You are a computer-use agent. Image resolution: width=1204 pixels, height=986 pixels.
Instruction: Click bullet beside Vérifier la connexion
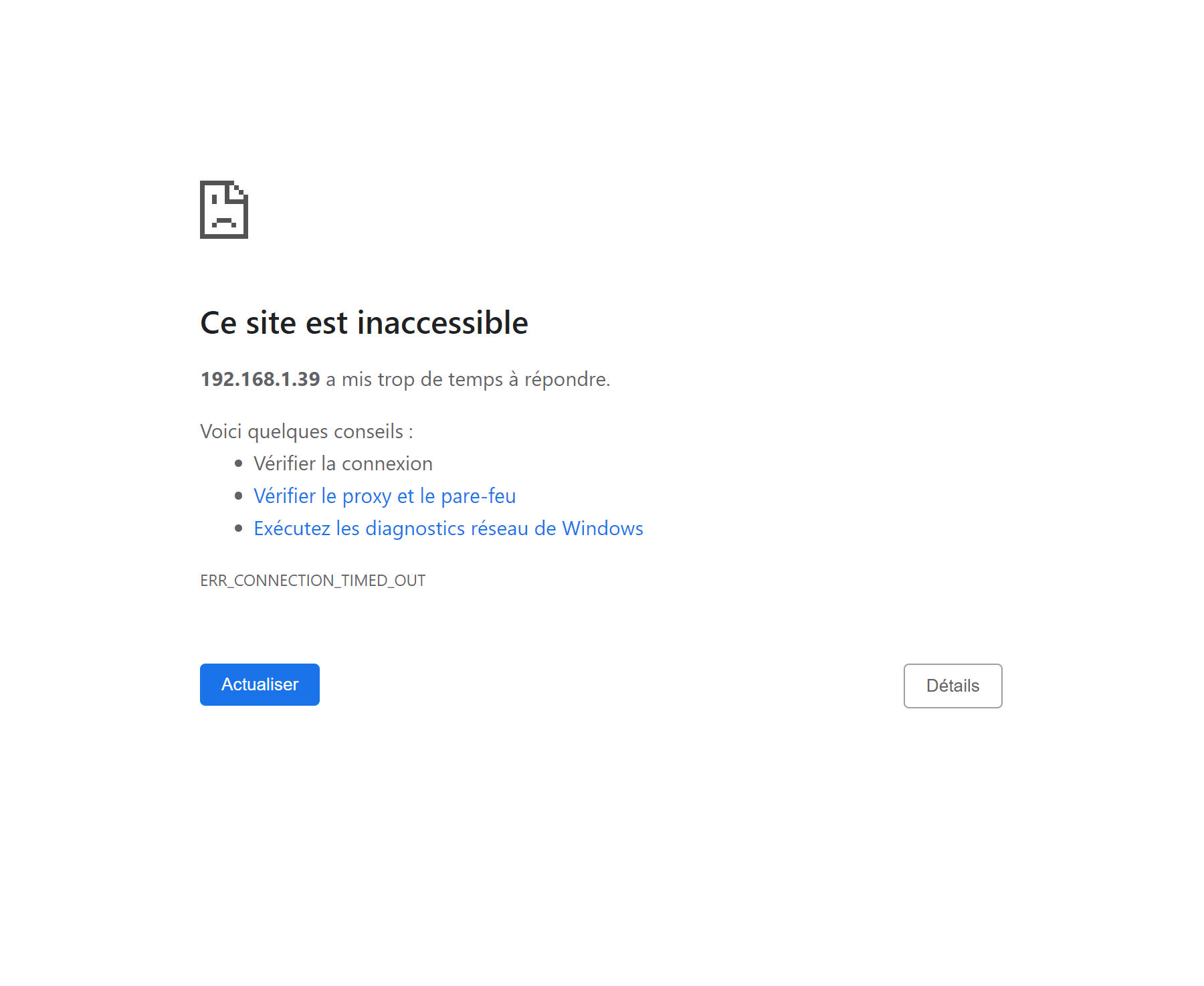239,464
